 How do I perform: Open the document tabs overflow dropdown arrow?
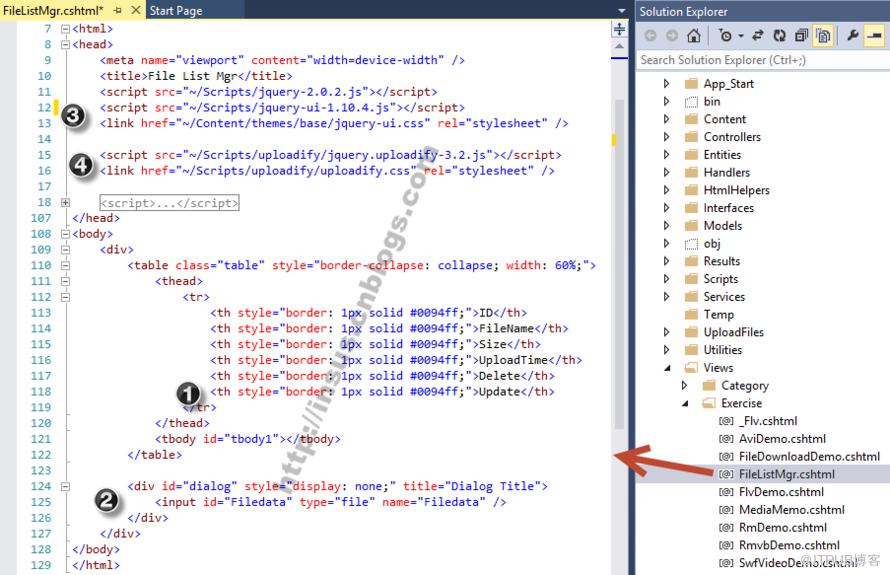pyautogui.click(x=622, y=11)
